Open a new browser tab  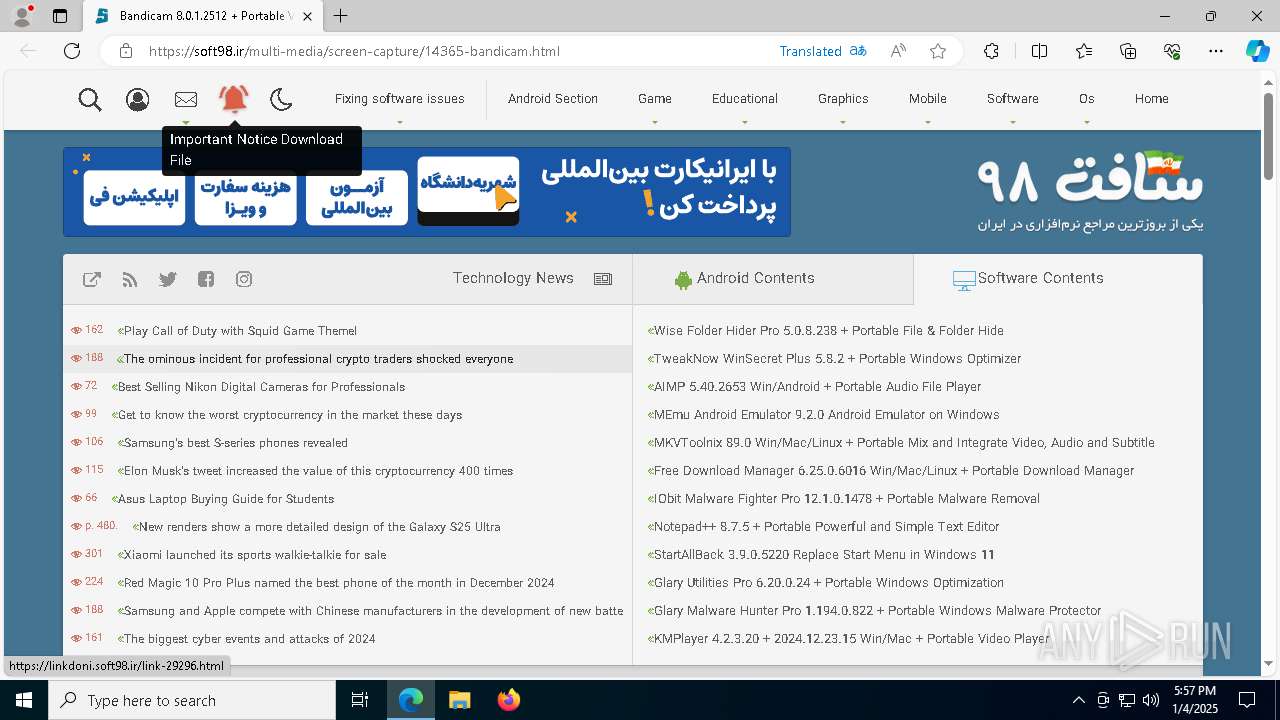click(341, 16)
